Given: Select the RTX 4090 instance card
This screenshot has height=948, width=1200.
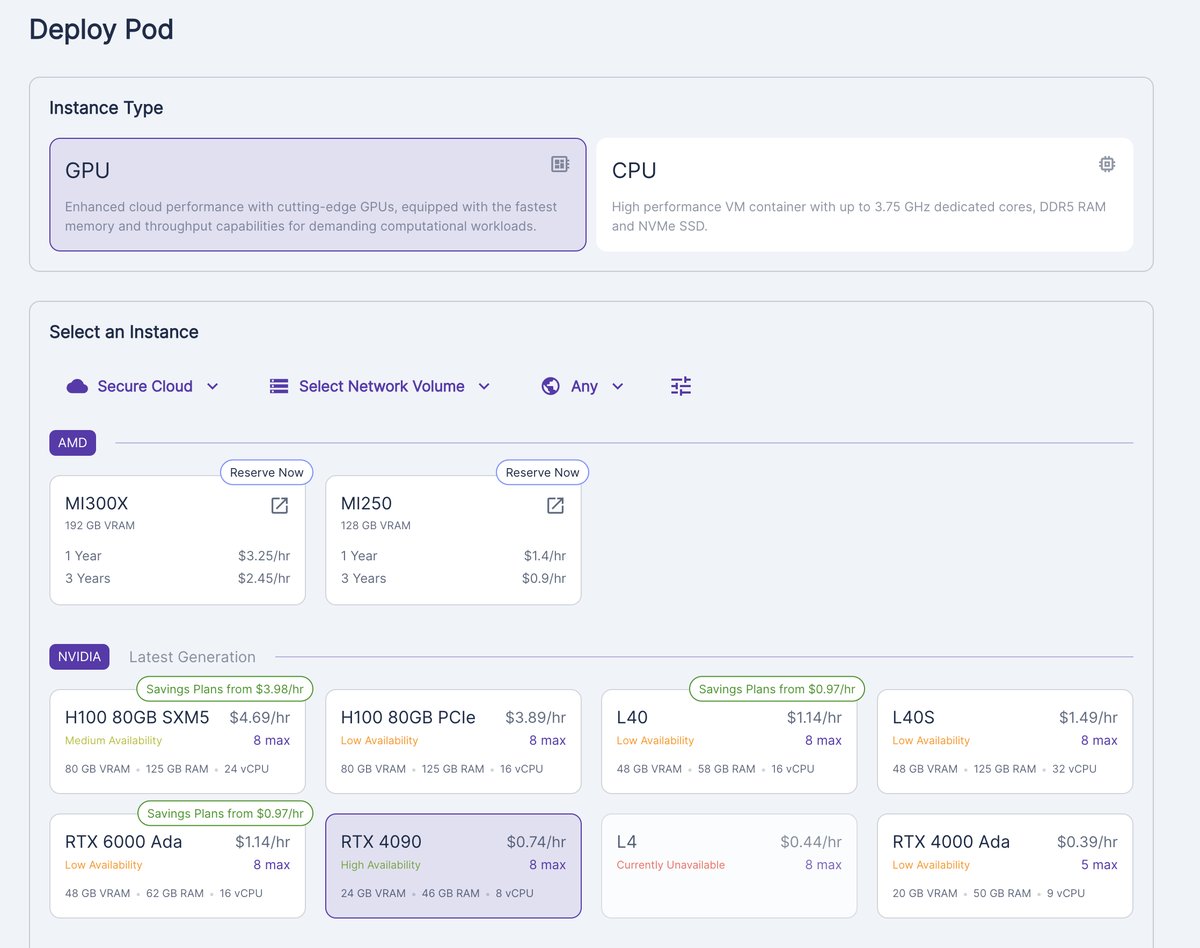Looking at the screenshot, I should 453,865.
